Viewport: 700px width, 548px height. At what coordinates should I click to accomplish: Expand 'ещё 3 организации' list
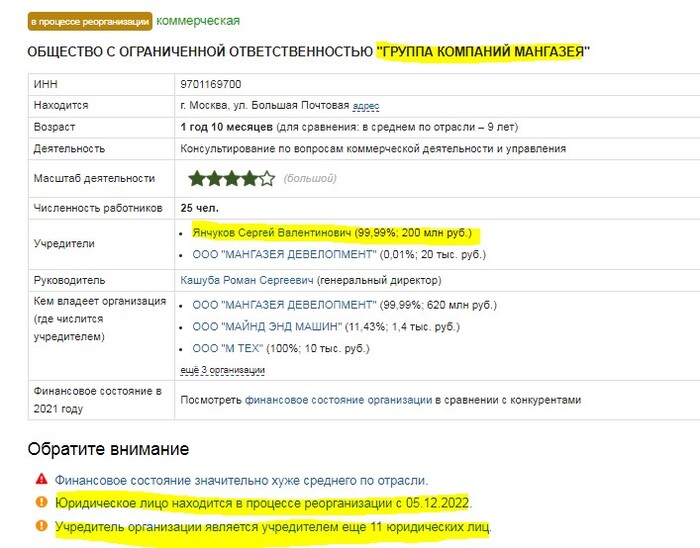pos(222,370)
